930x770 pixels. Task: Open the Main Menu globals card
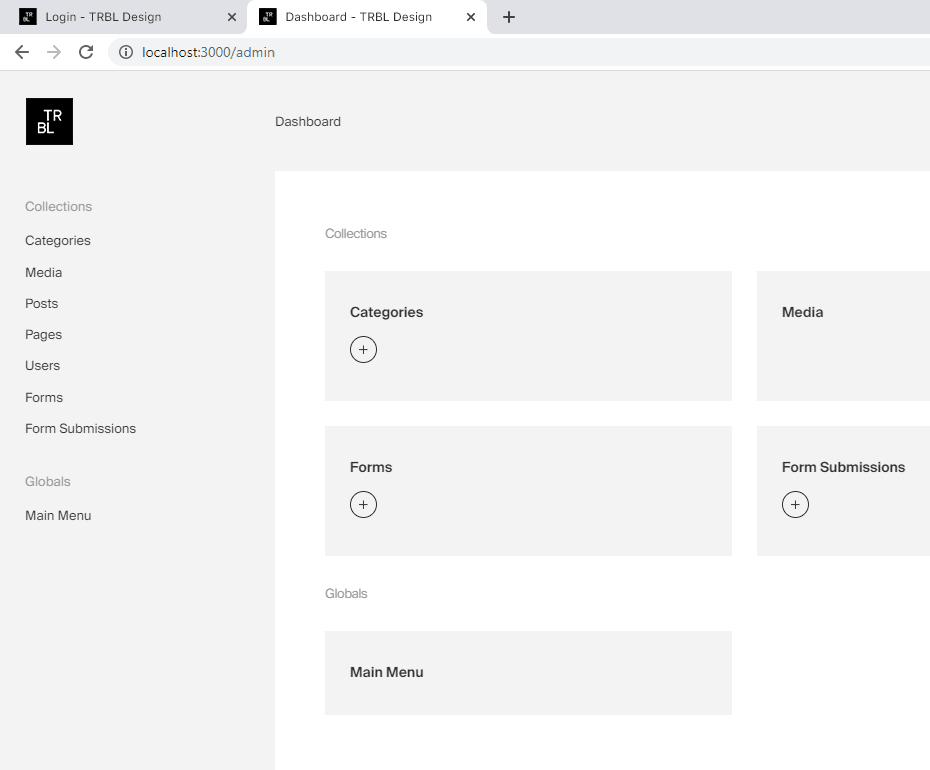(x=528, y=673)
